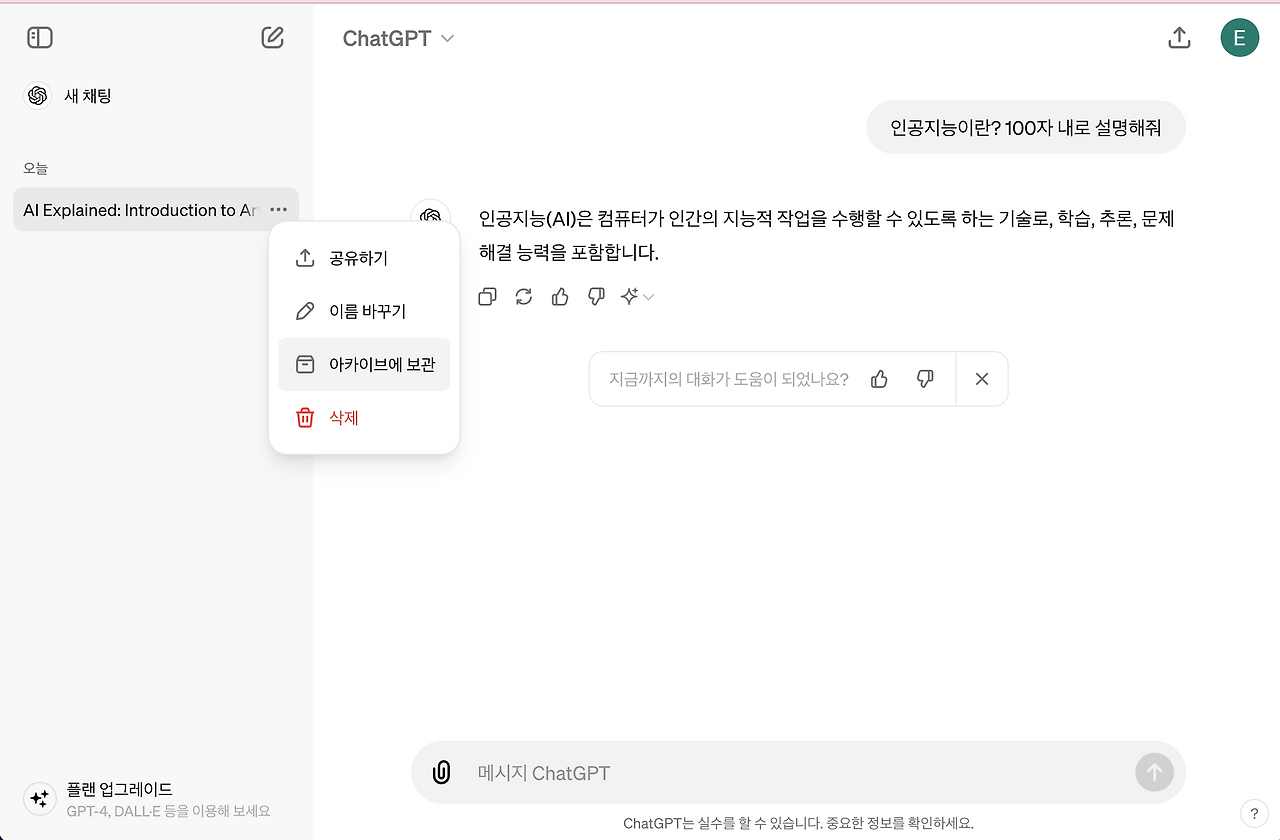Click the ChatGPT logo beside 새 채팅
Viewport: 1280px width, 840px height.
[x=38, y=96]
